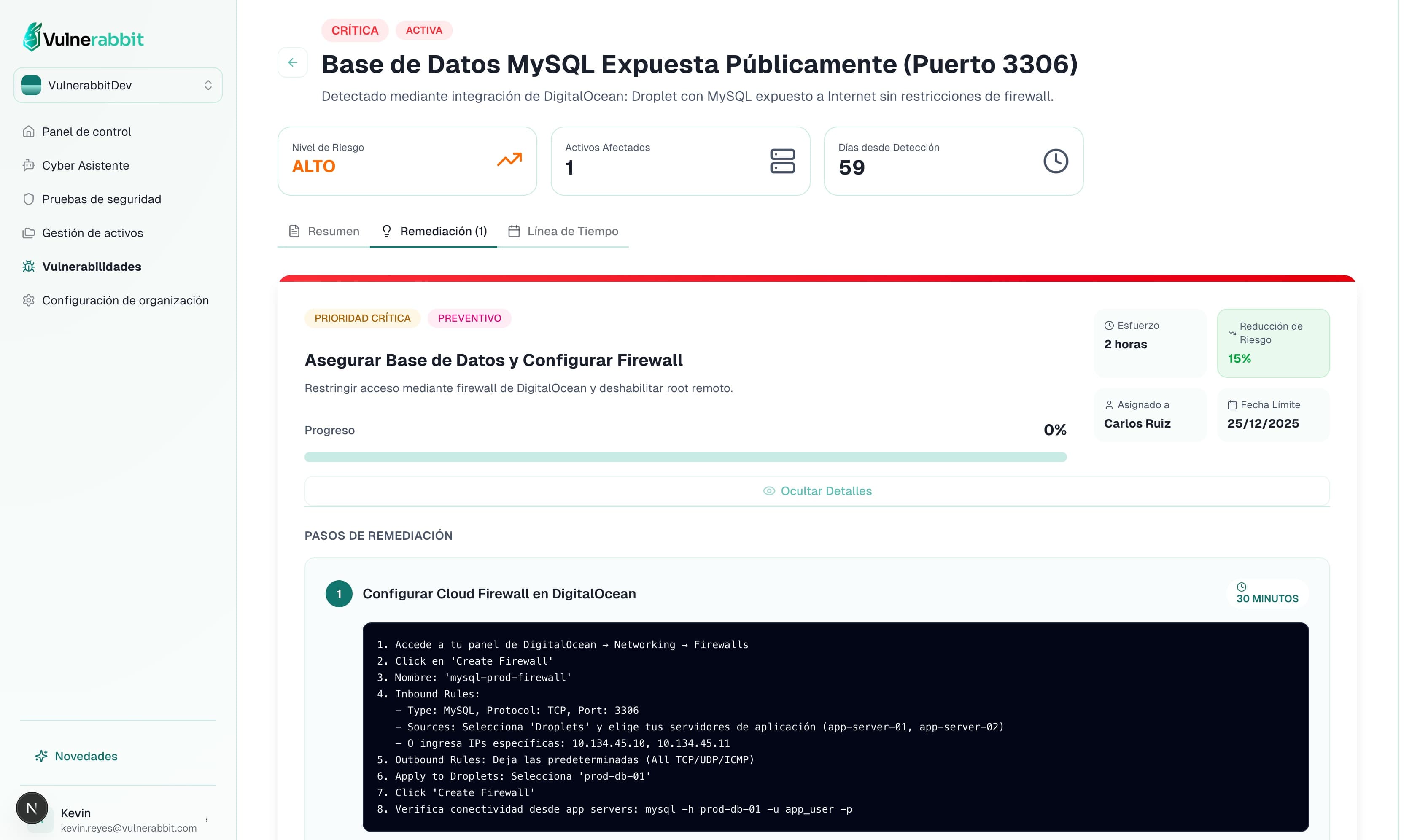
Task: Go back using the arrow button
Action: pos(293,62)
